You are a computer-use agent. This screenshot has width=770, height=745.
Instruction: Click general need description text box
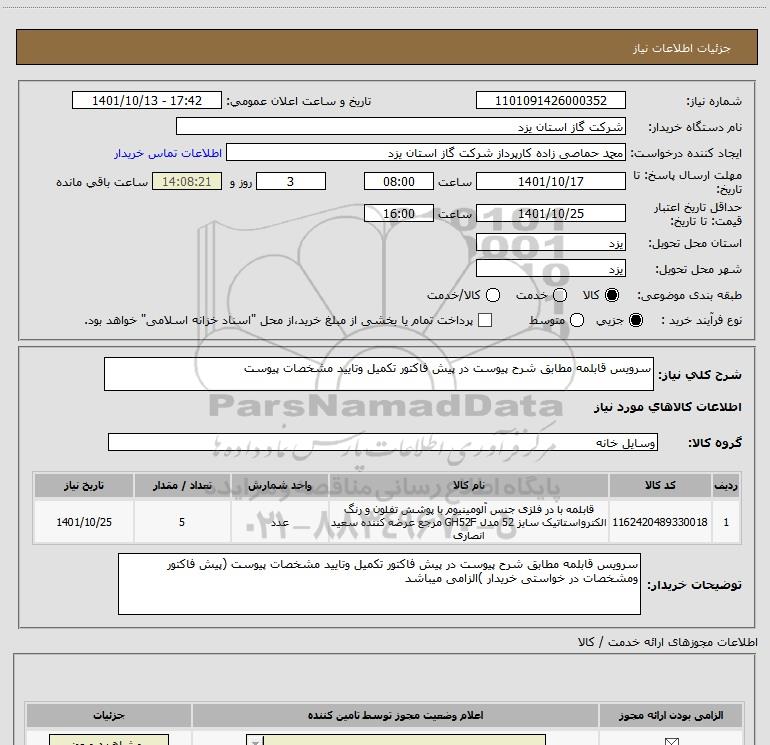click(379, 374)
